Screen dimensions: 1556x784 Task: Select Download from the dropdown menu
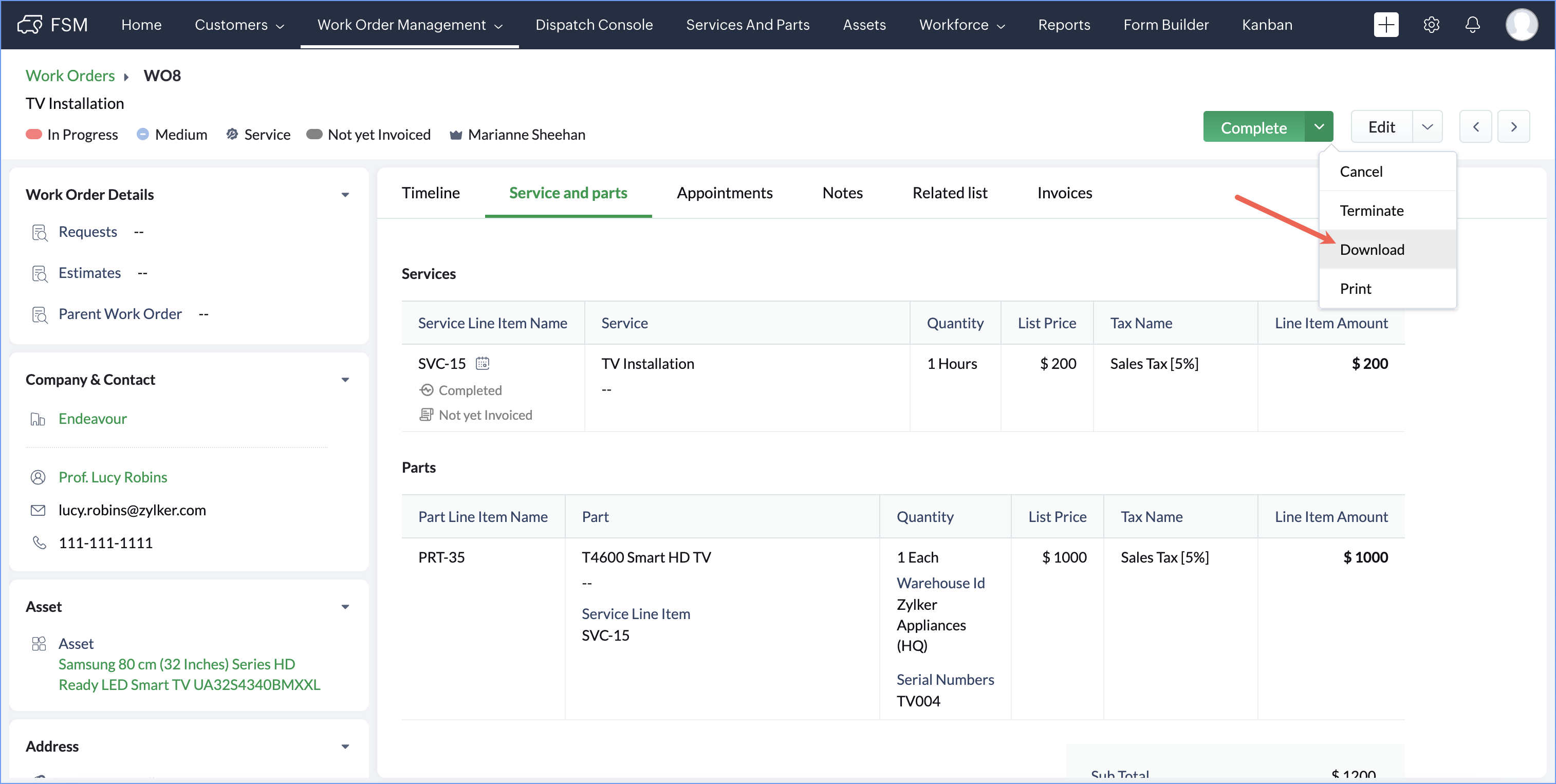click(x=1372, y=250)
